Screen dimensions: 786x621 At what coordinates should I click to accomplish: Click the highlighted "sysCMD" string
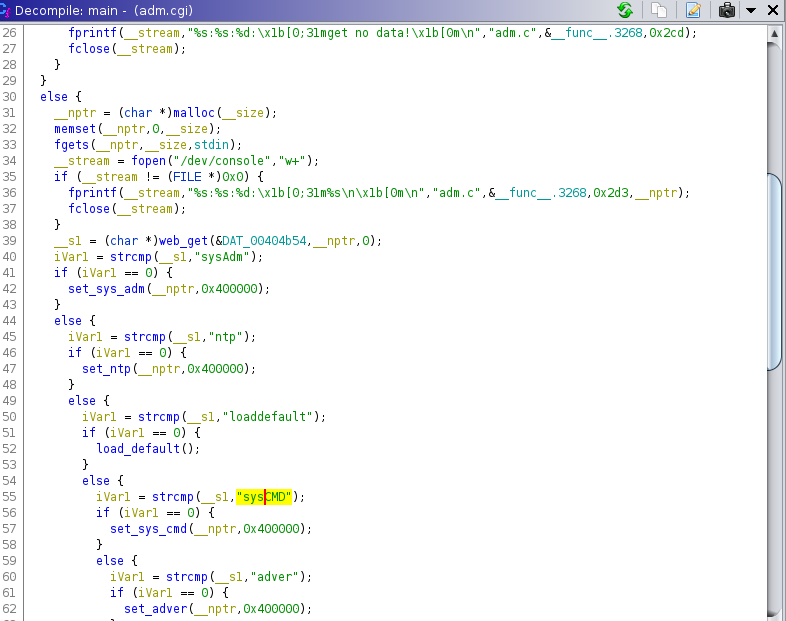coord(269,496)
